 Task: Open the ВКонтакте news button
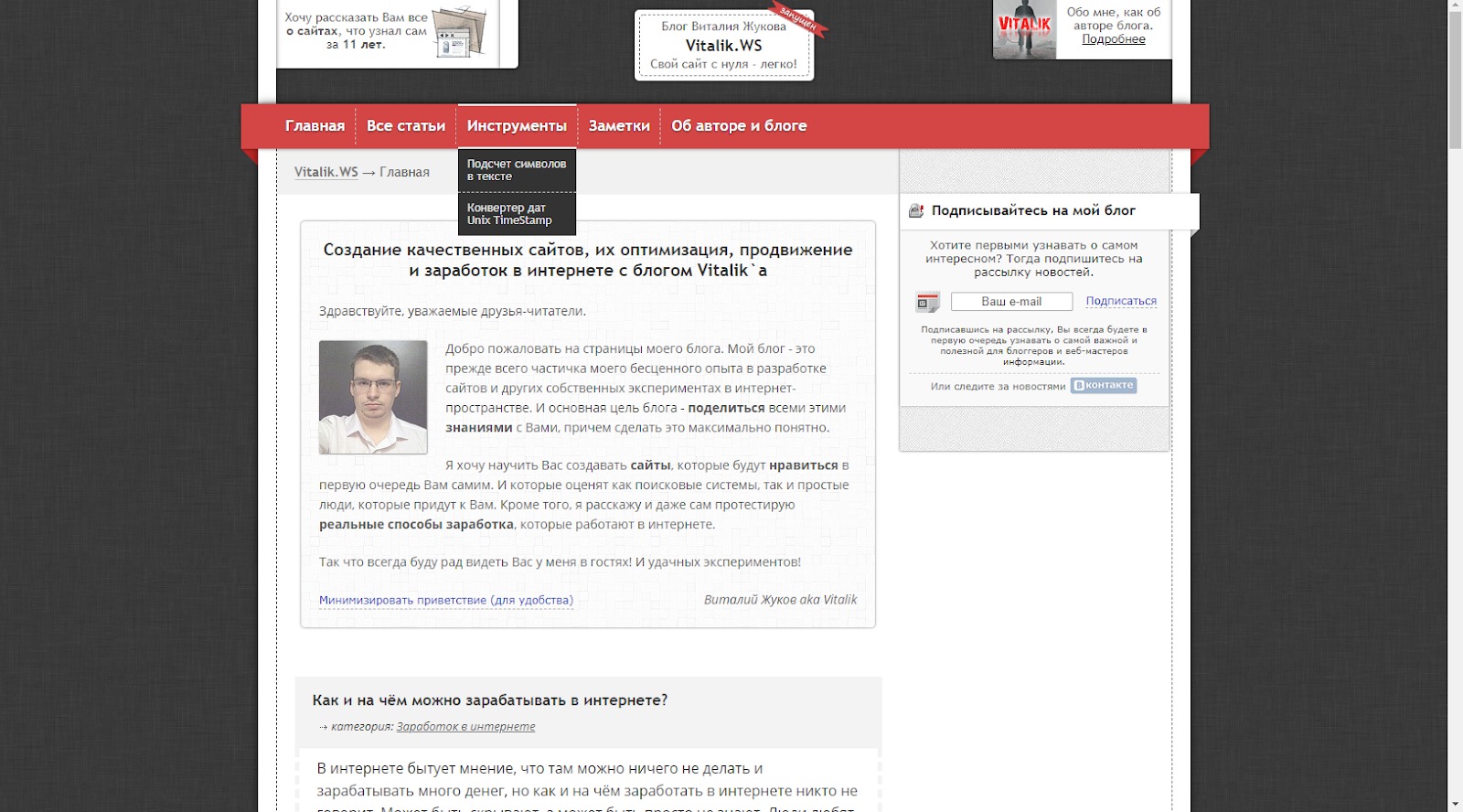click(1104, 386)
